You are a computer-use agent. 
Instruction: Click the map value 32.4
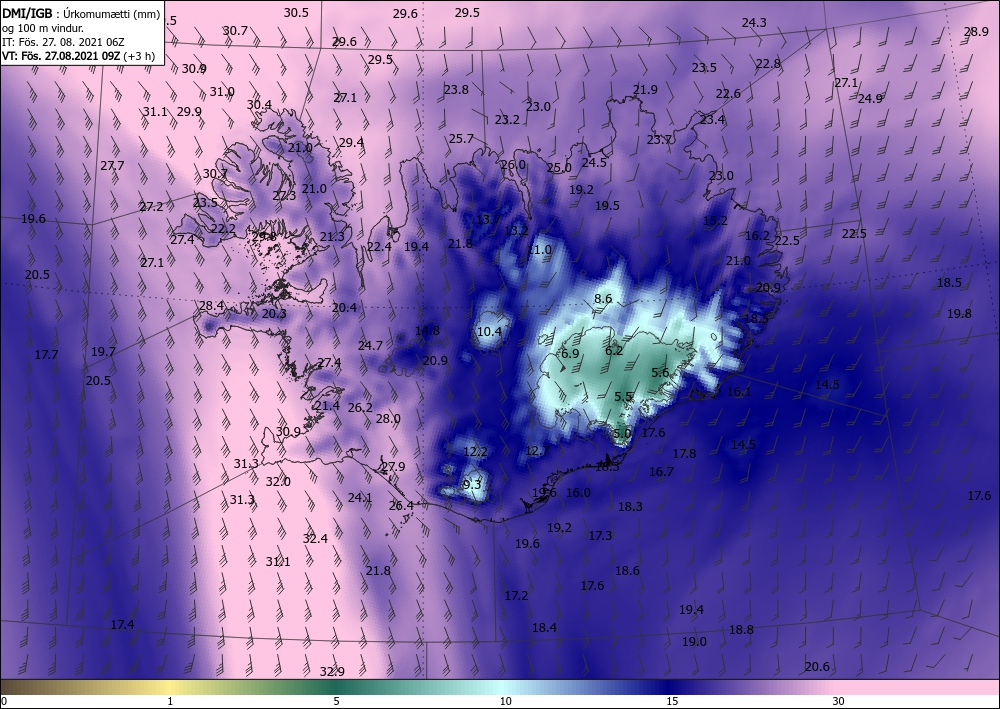(315, 539)
